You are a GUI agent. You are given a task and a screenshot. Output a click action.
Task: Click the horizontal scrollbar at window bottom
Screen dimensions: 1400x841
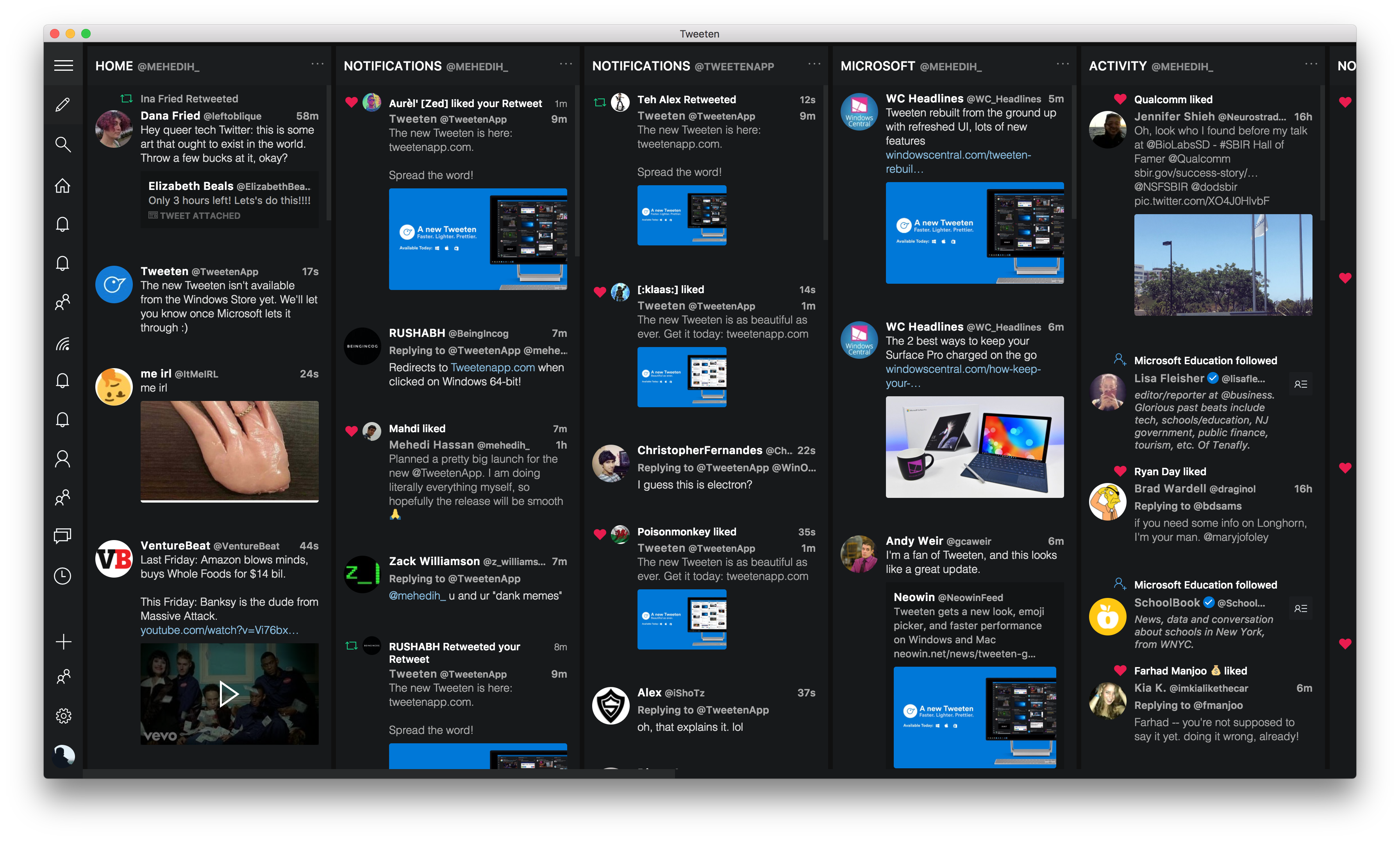[379, 773]
